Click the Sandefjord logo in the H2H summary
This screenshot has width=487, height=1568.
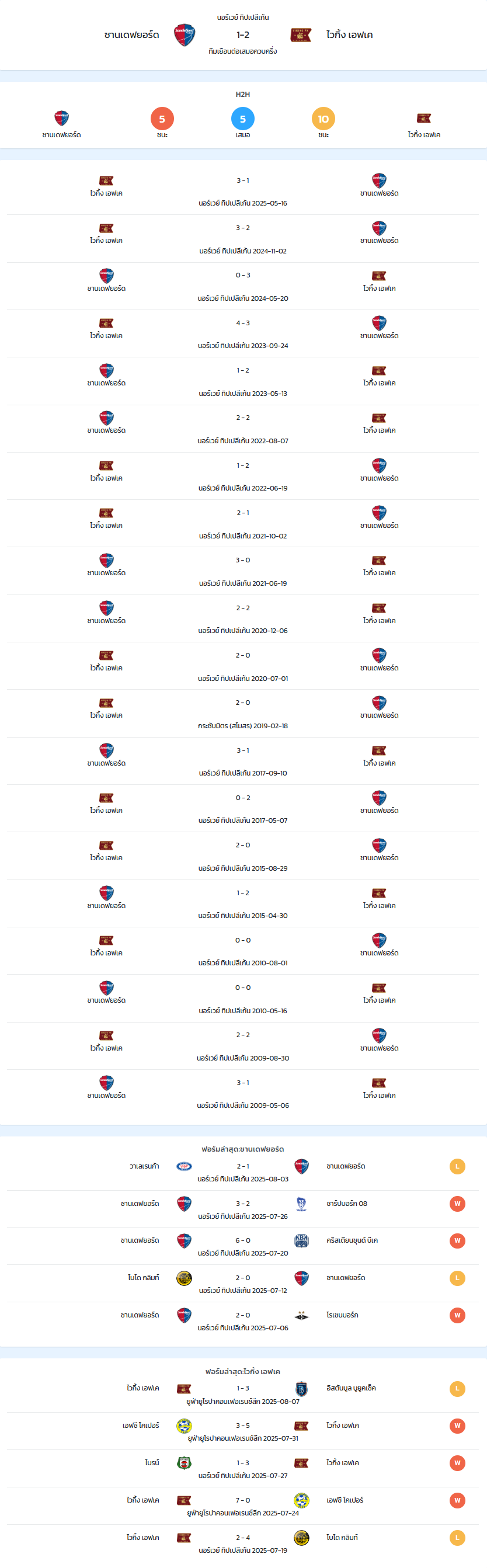point(61,118)
